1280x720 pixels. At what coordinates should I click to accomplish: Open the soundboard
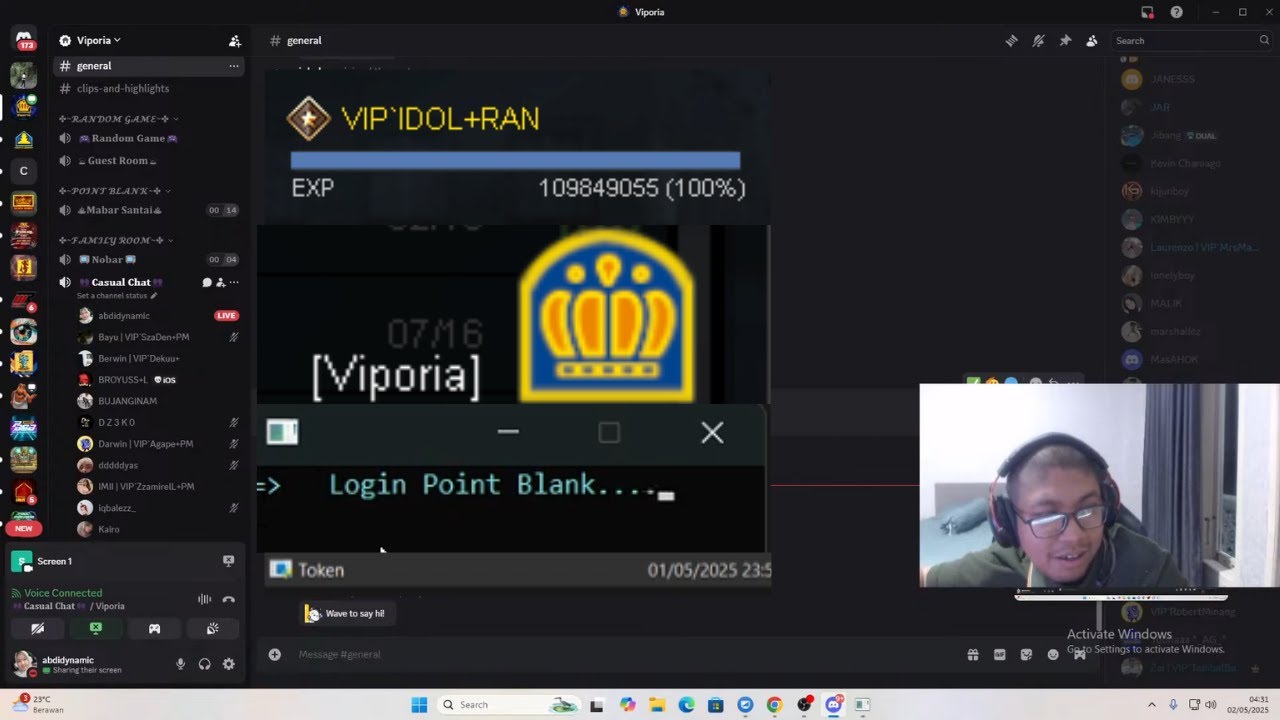coord(213,629)
